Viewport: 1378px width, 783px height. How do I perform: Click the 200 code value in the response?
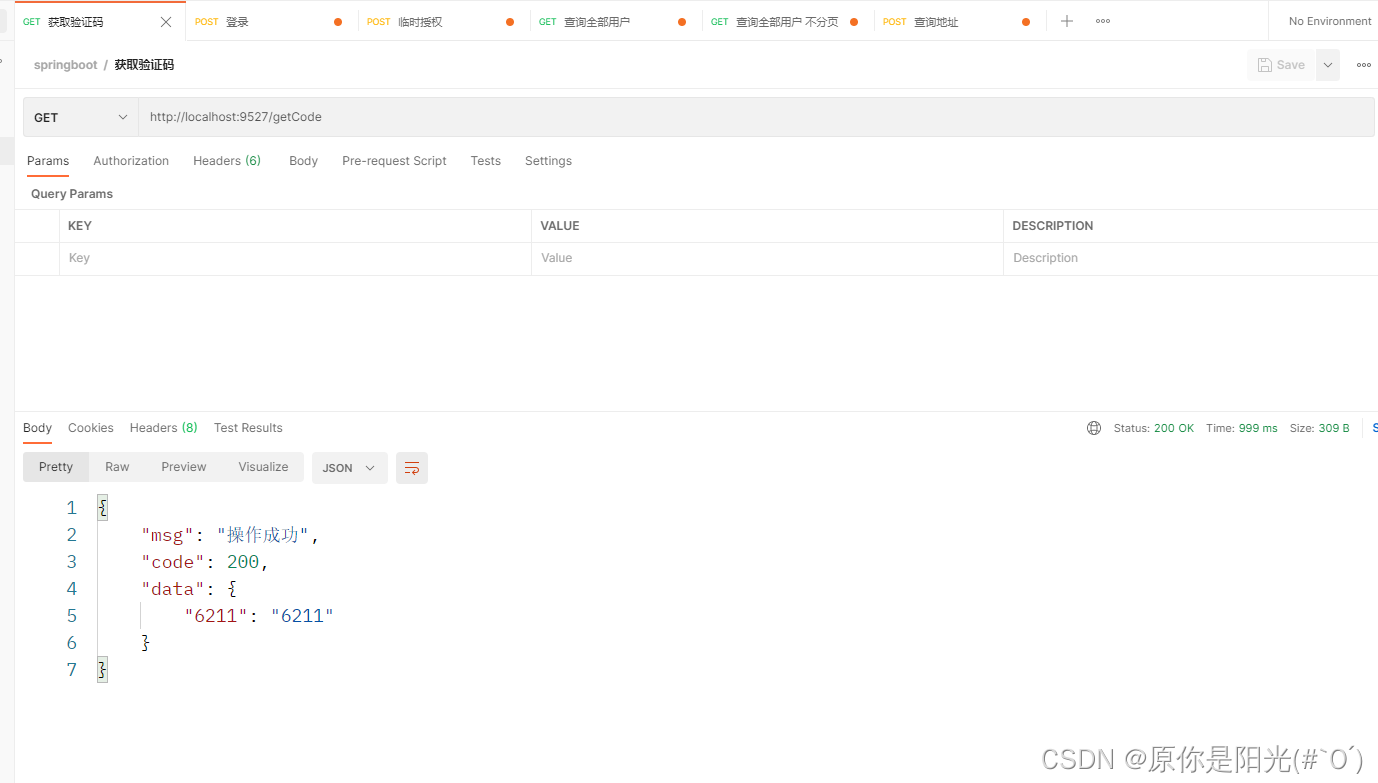click(243, 562)
